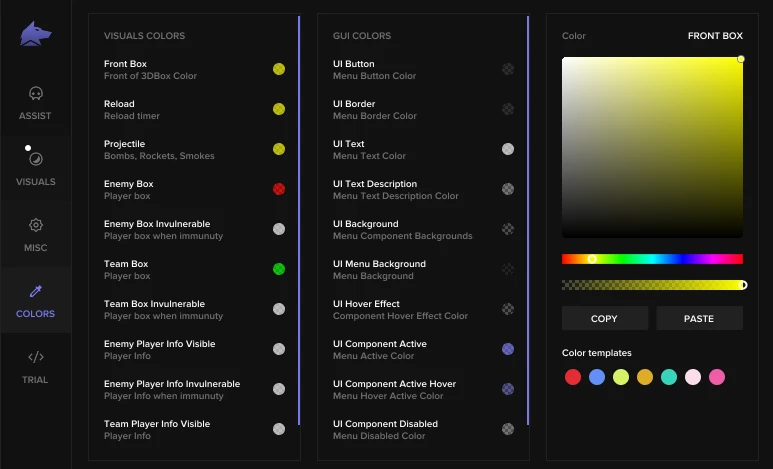This screenshot has width=773, height=469.
Task: Click the rainbow hue slider bar
Action: coord(652,259)
